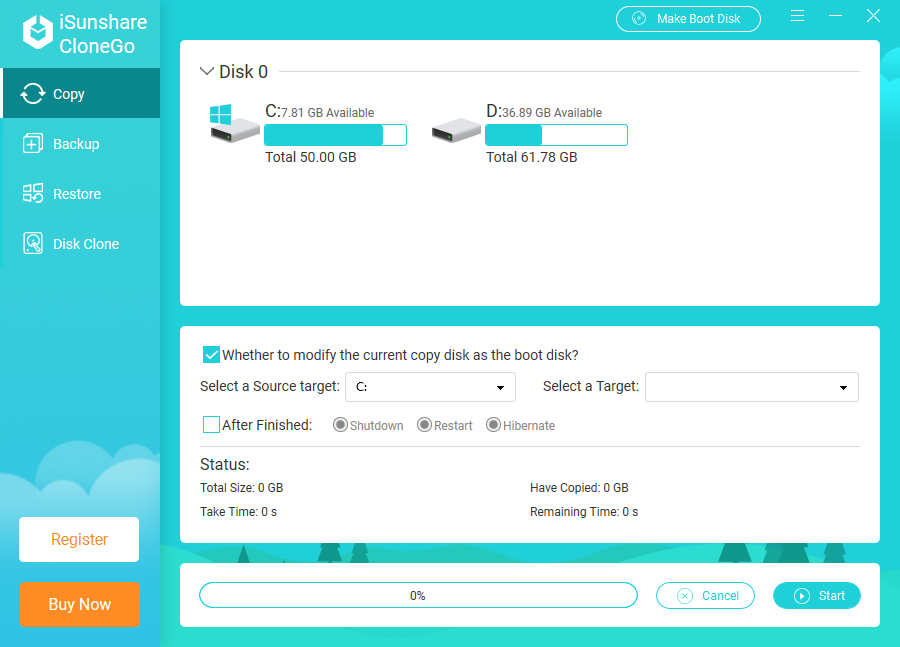Open the Select a Target dropdown
The height and width of the screenshot is (647, 900).
pos(751,387)
